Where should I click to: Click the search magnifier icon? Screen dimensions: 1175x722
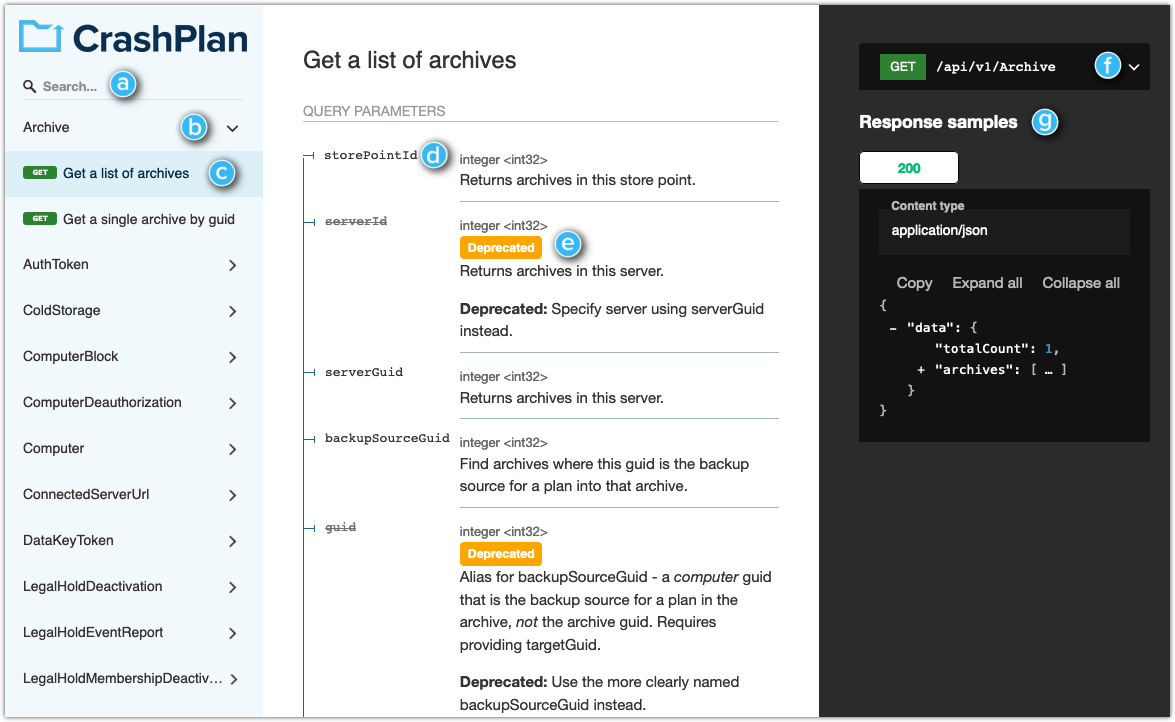point(29,87)
